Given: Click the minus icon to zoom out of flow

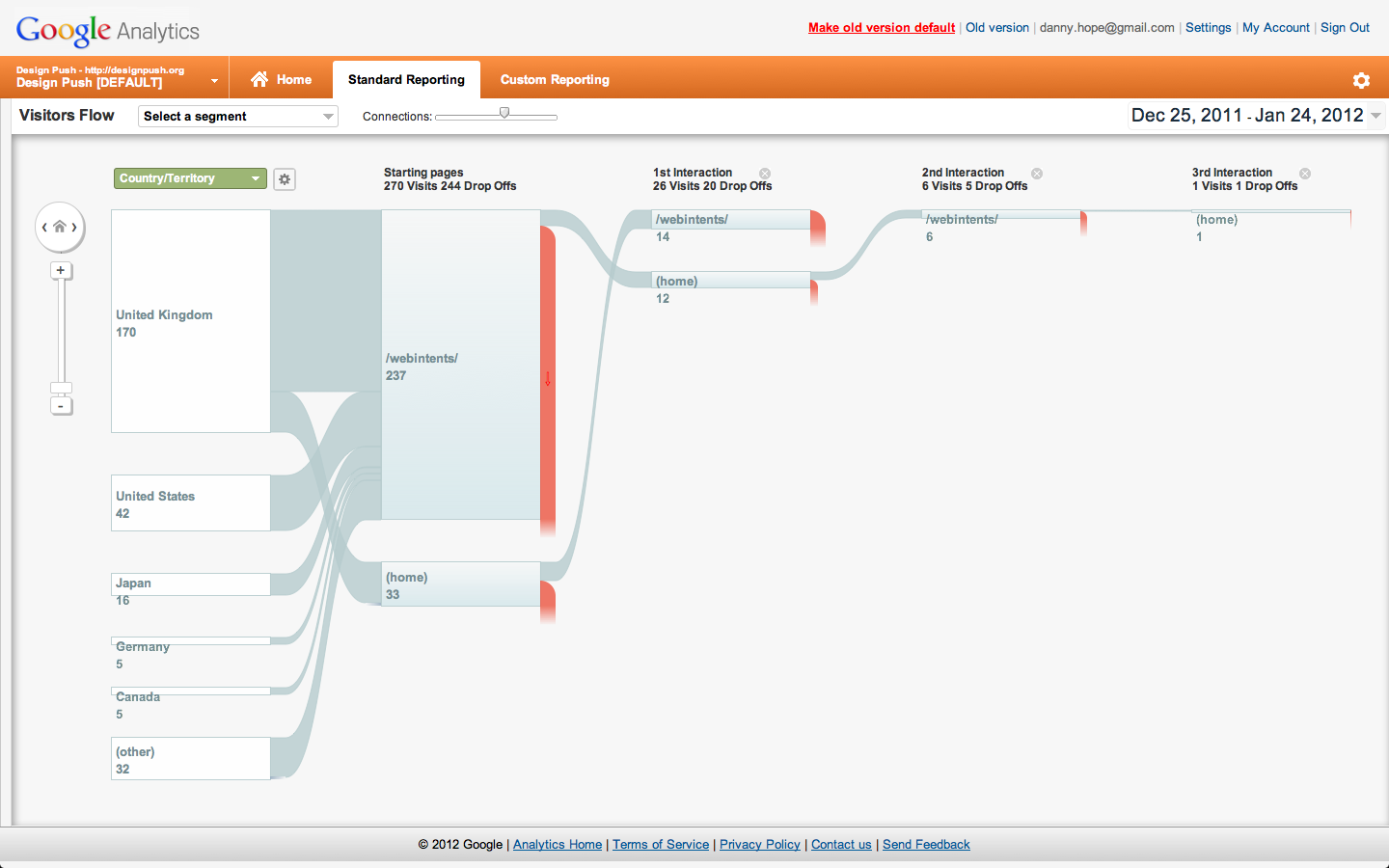Looking at the screenshot, I should point(61,405).
